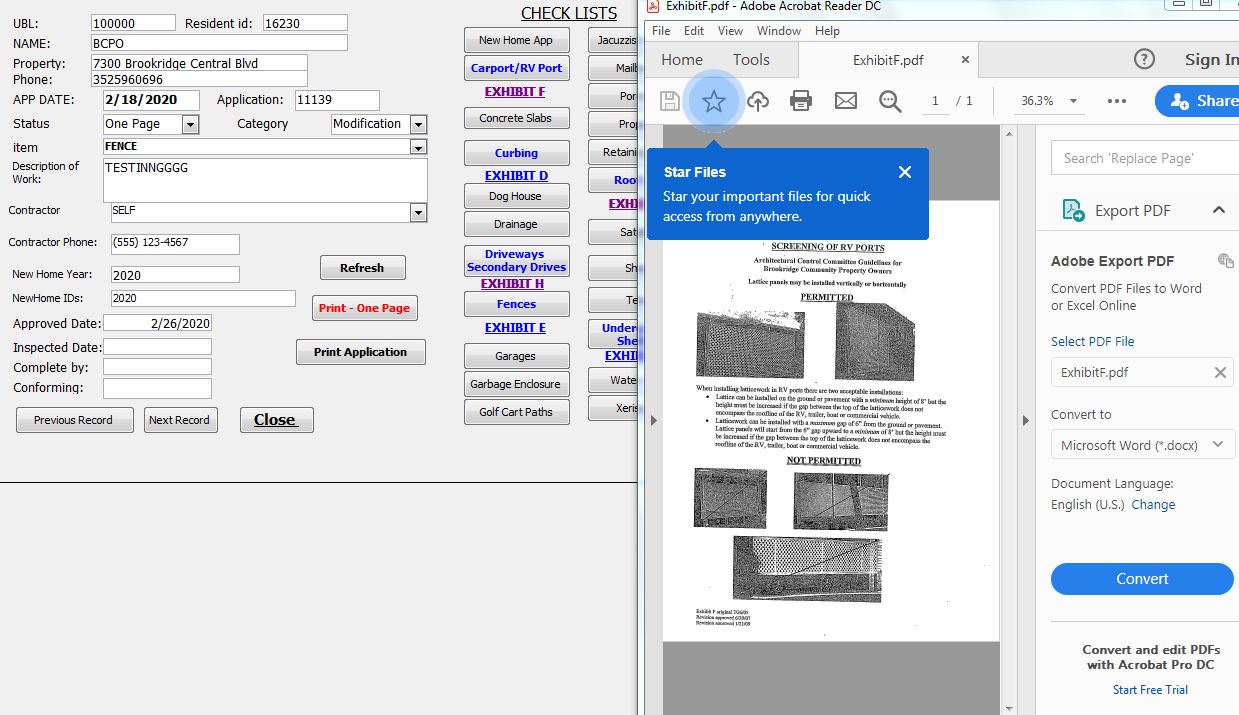Screen dimensions: 1239x715
Task: Click the page number field
Action: click(x=935, y=101)
